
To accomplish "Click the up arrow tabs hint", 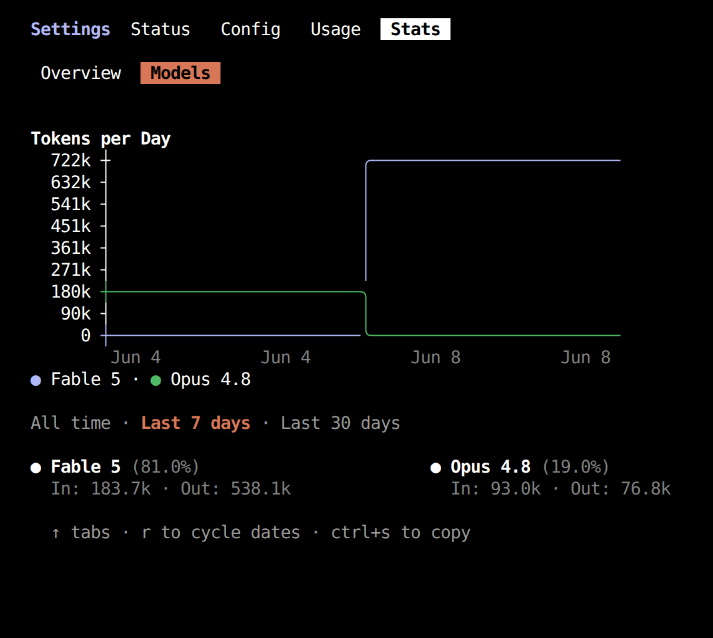I will pos(80,532).
